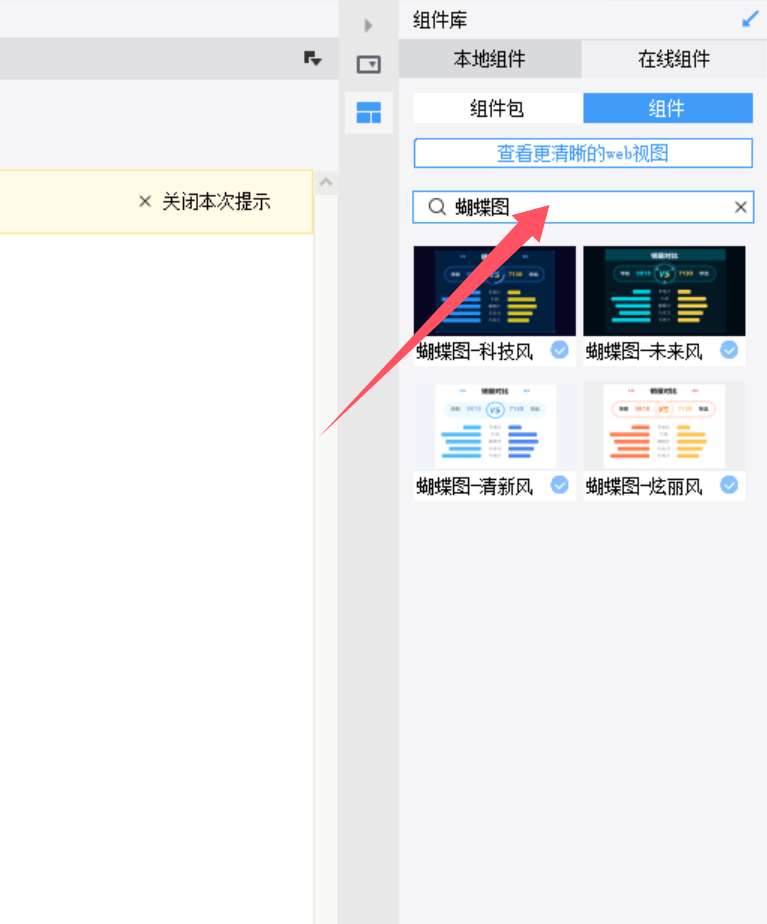The width and height of the screenshot is (767, 924).
Task: Collapse the side panel with the arrow icon
Action: click(x=368, y=25)
